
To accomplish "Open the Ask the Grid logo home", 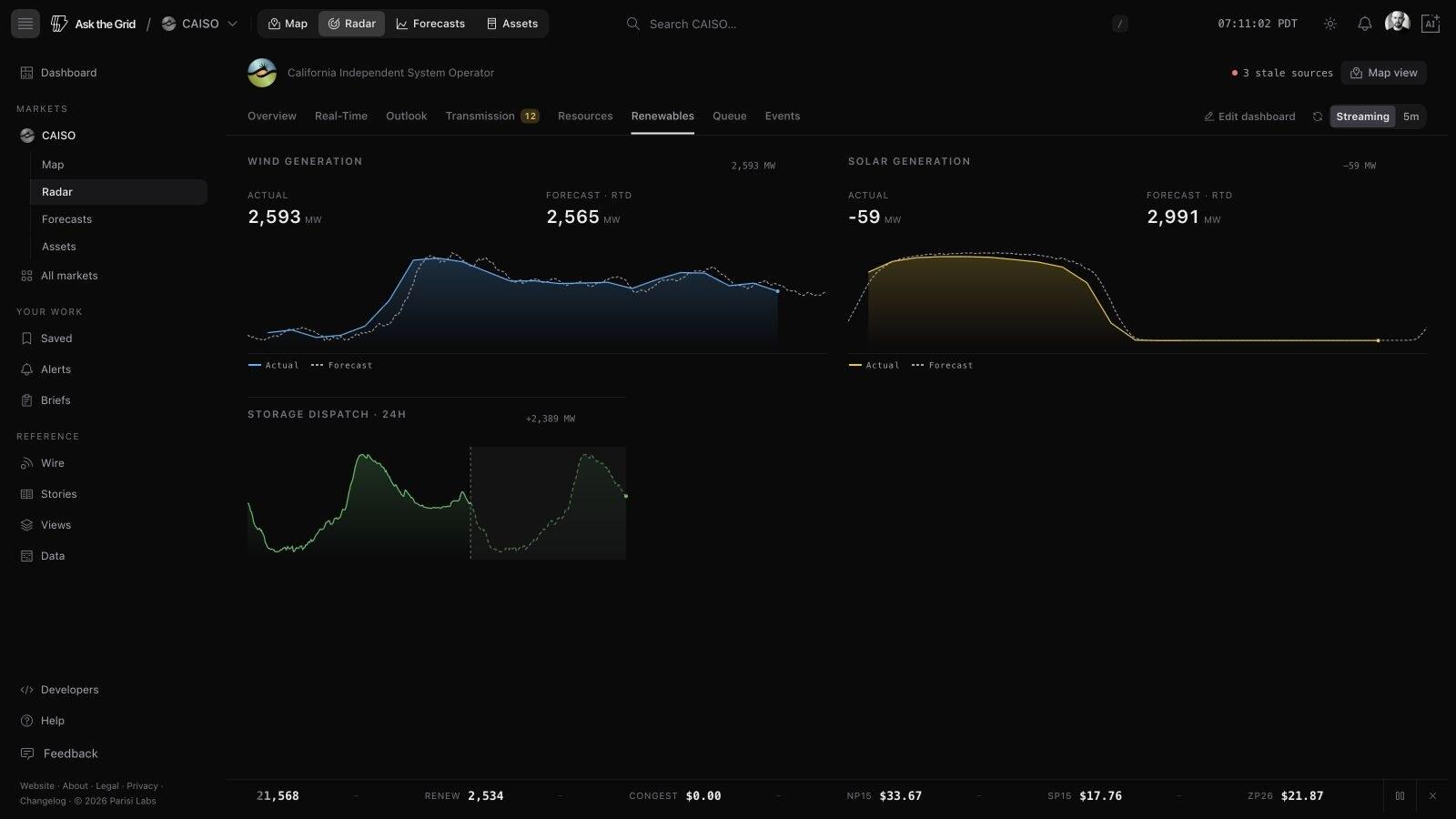I will [x=94, y=24].
